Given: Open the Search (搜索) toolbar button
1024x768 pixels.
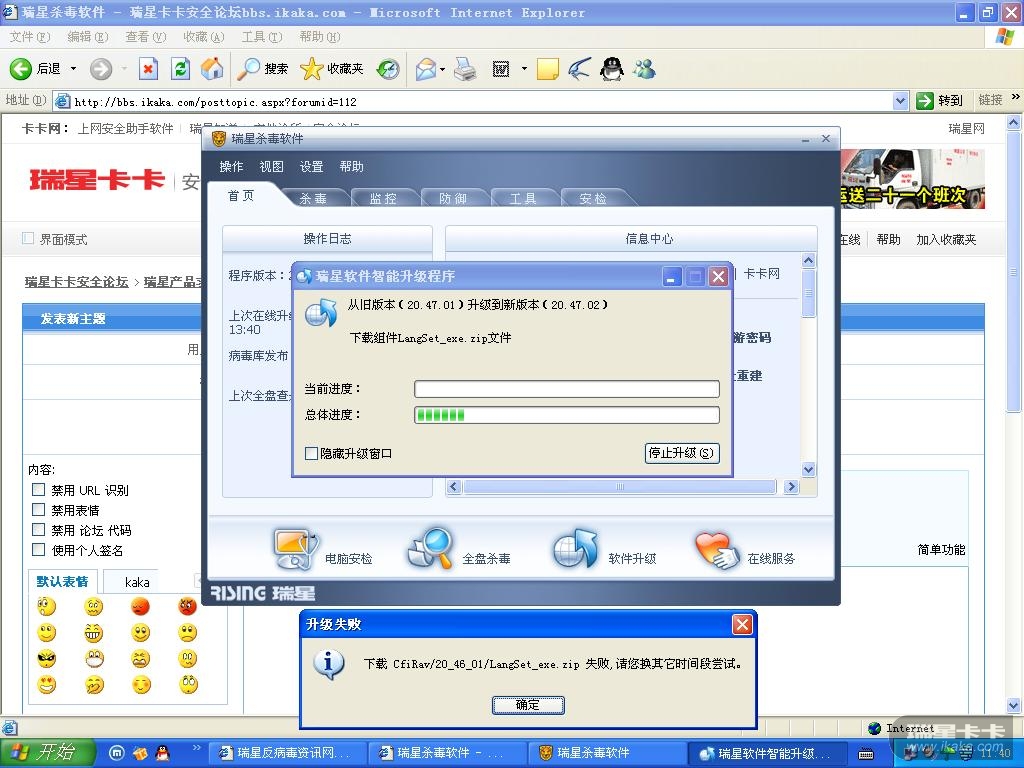Looking at the screenshot, I should click(263, 69).
